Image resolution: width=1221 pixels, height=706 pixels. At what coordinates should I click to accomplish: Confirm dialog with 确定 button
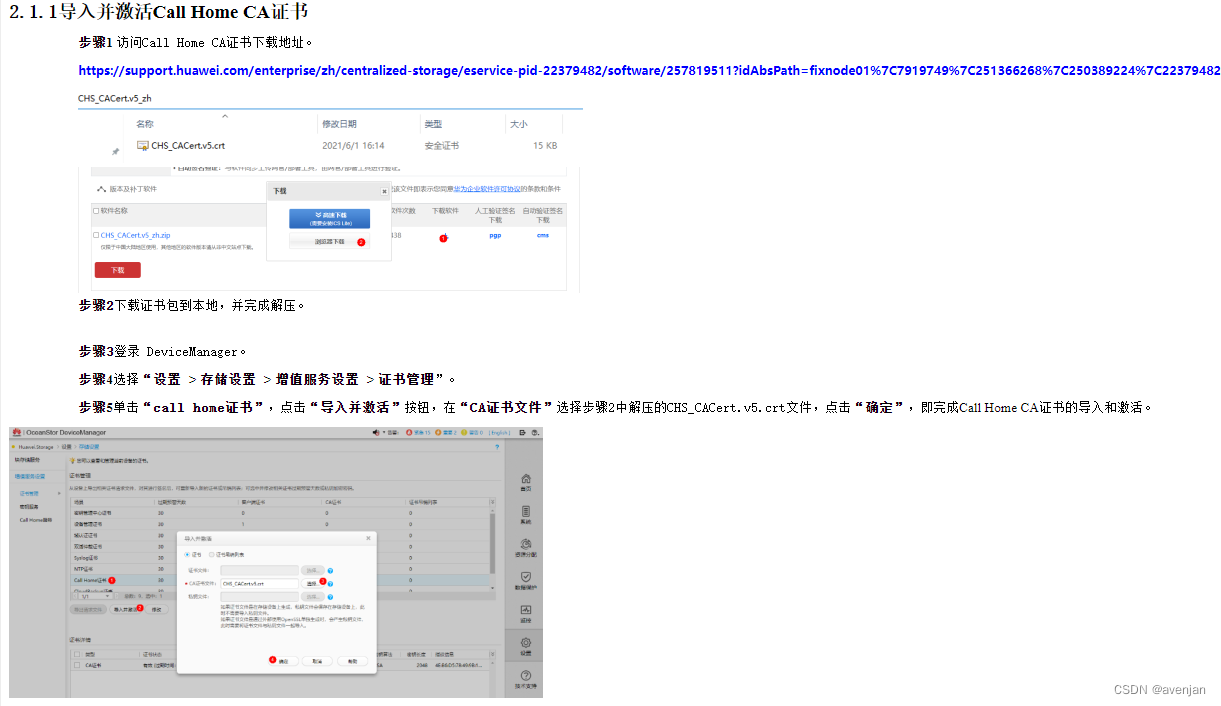(283, 661)
